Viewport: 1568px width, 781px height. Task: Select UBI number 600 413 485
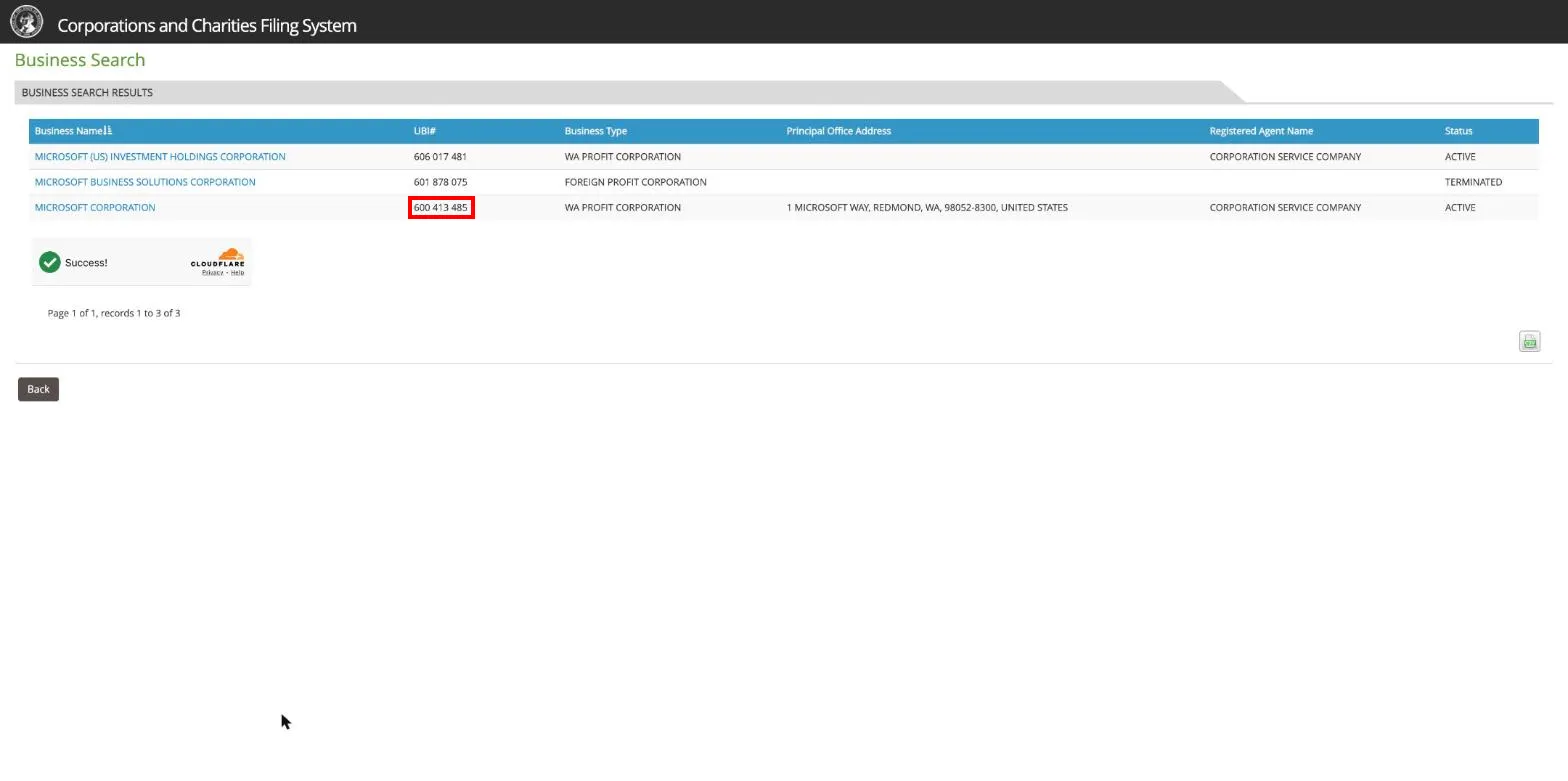pos(441,208)
